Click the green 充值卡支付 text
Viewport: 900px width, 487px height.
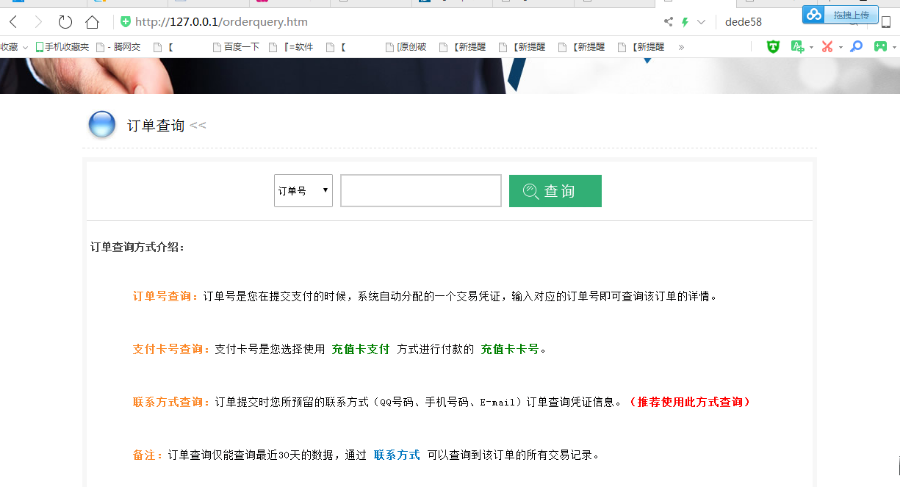pyautogui.click(x=360, y=349)
